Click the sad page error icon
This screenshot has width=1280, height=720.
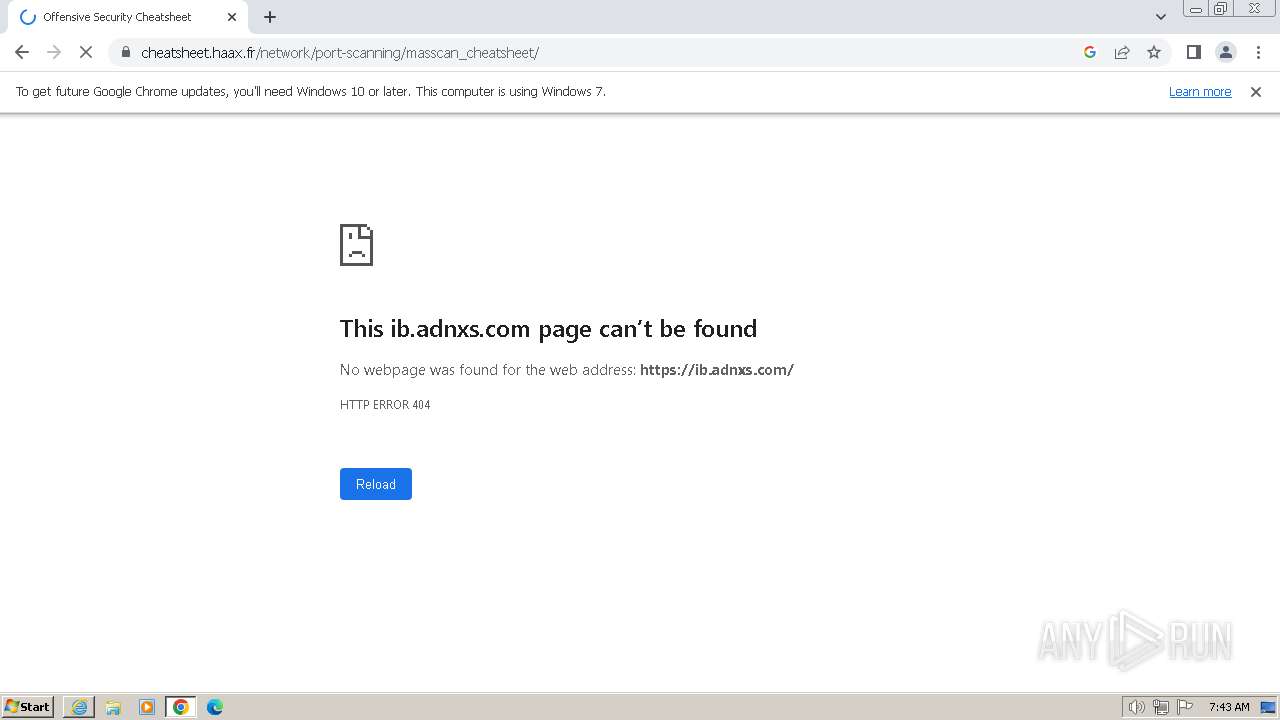coord(357,245)
